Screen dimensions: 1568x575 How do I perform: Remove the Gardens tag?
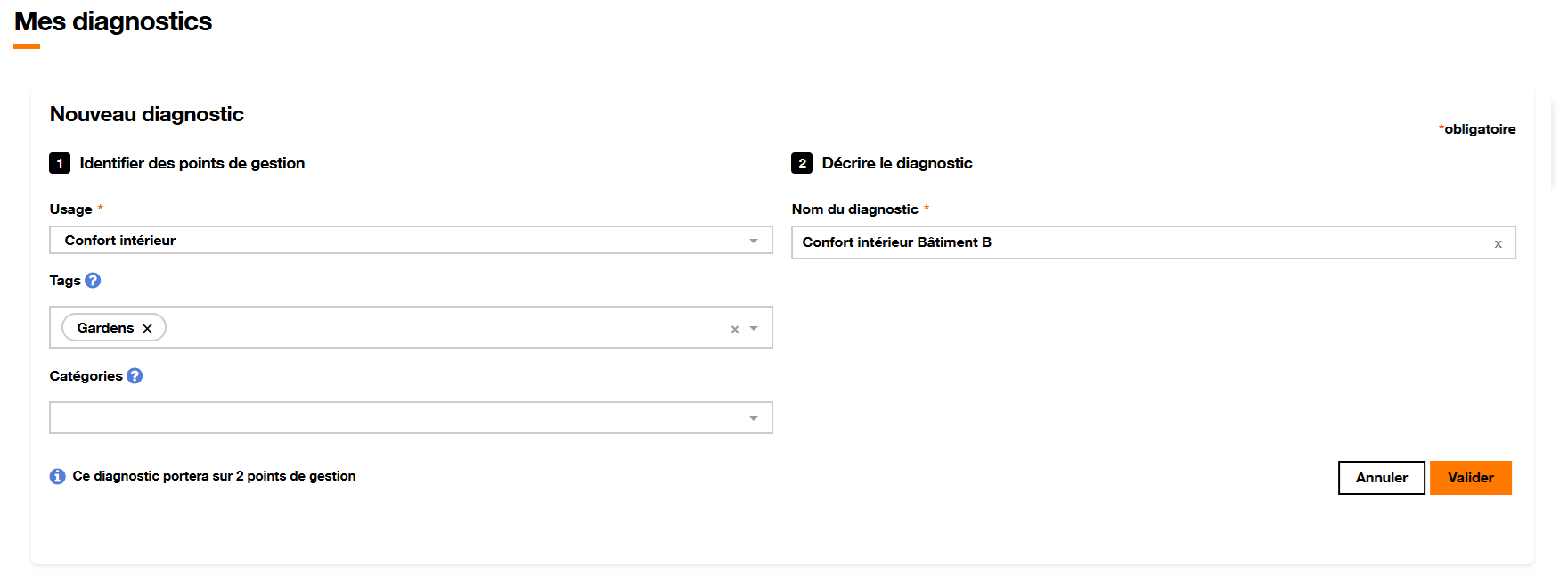[148, 327]
